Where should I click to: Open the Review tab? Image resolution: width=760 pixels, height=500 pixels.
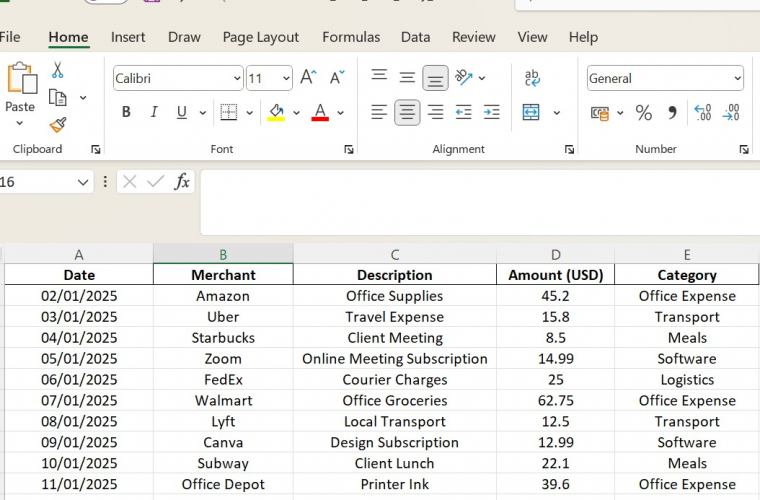point(474,37)
